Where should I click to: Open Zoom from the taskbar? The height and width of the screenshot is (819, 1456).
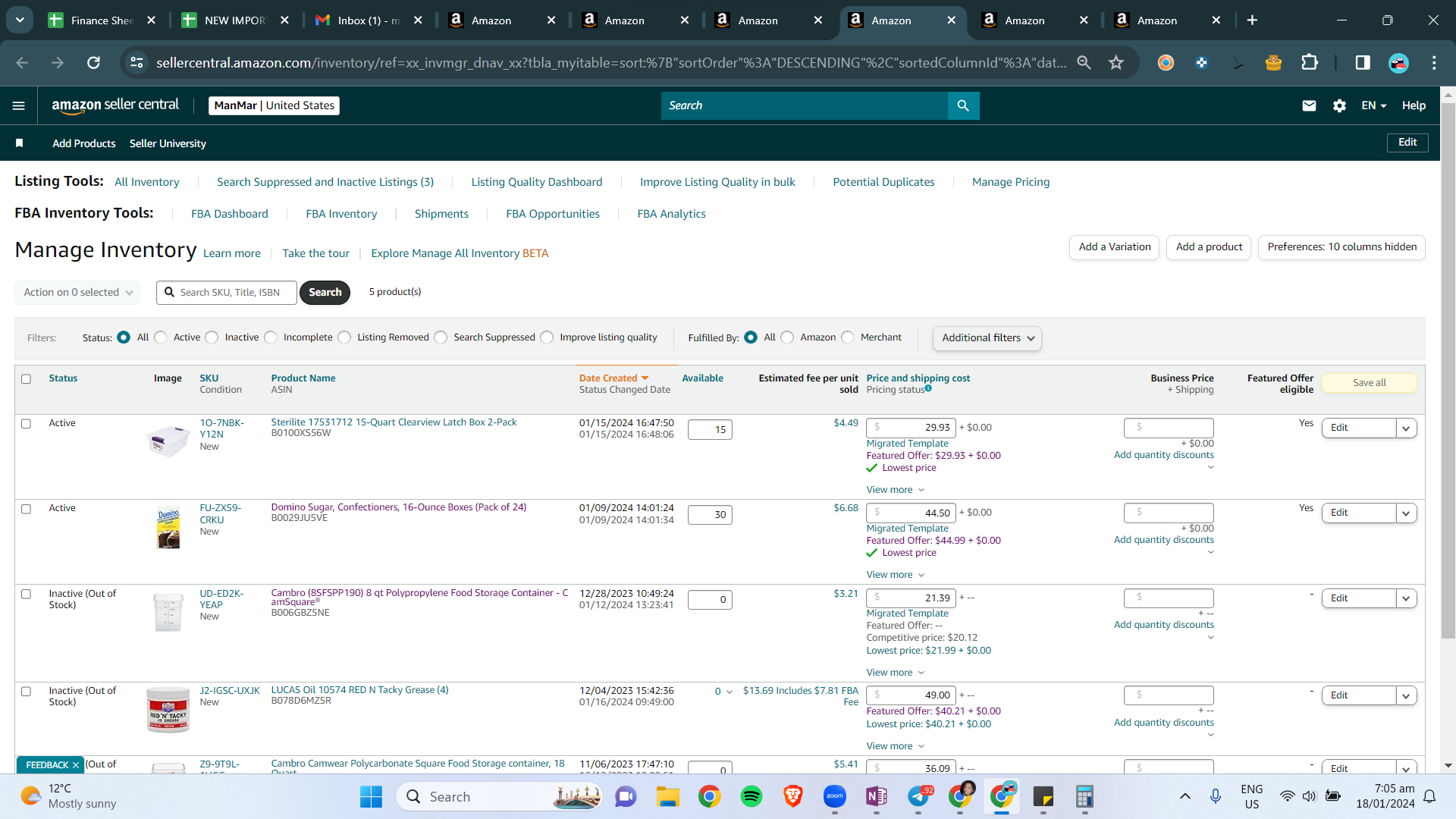pos(835,796)
